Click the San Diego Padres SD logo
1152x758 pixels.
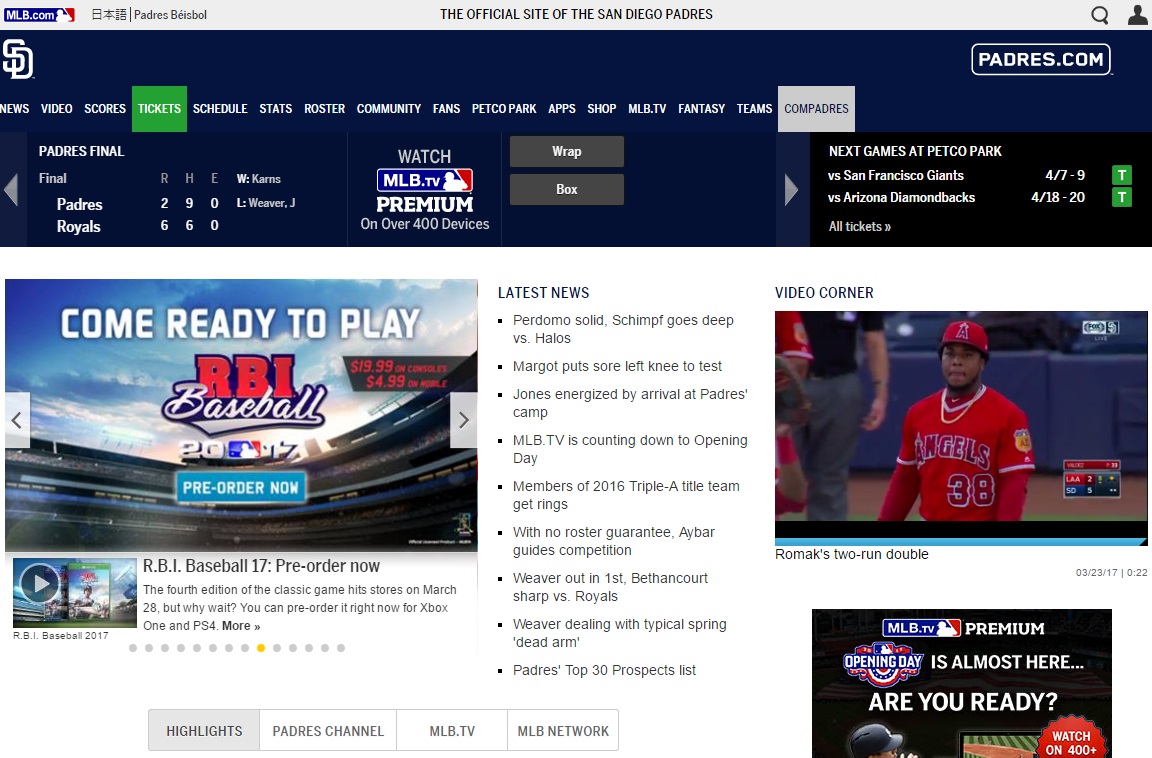point(18,59)
